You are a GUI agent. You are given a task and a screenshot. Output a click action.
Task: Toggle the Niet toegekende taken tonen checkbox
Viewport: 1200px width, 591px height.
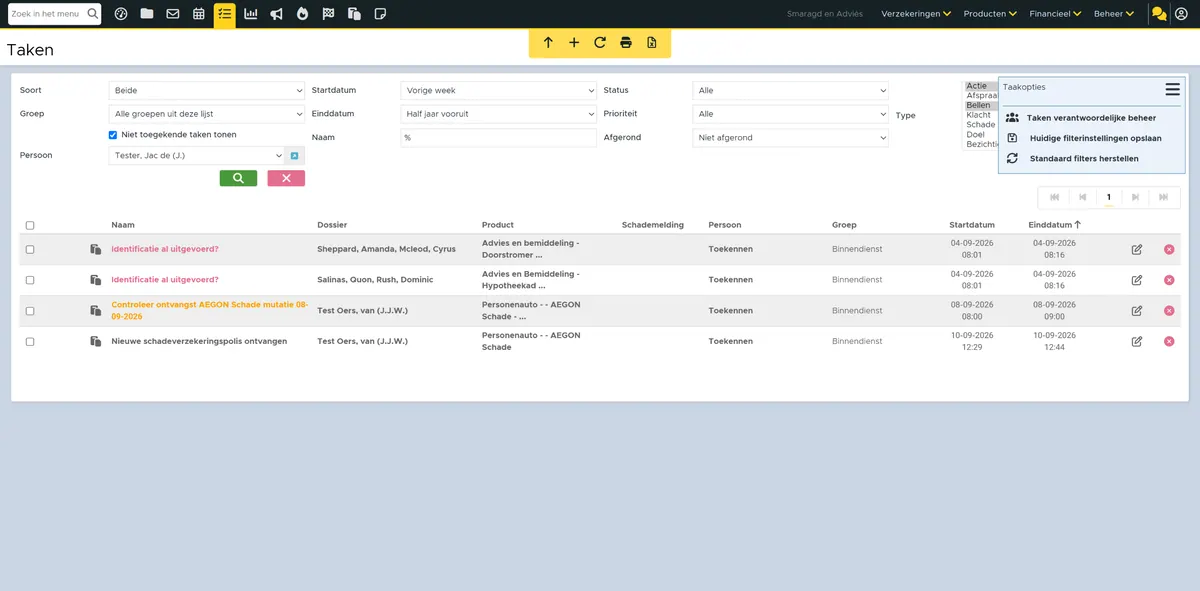113,135
